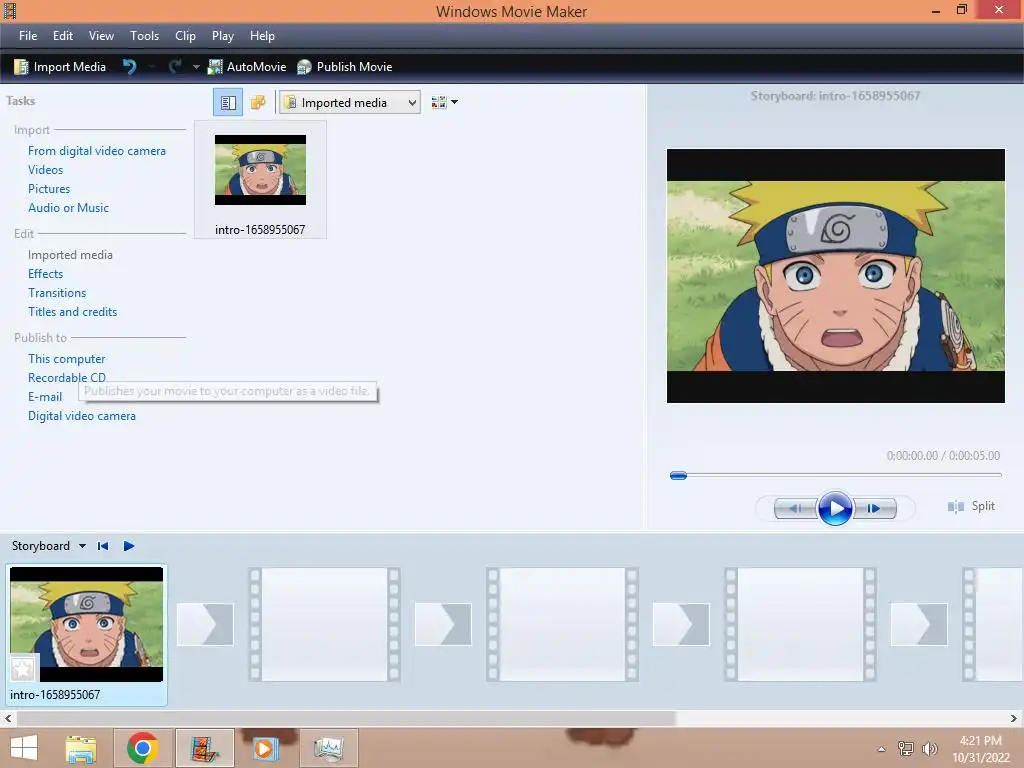This screenshot has height=768, width=1024.
Task: Click the taskbar clock showing 4:21 PM
Action: (980, 749)
